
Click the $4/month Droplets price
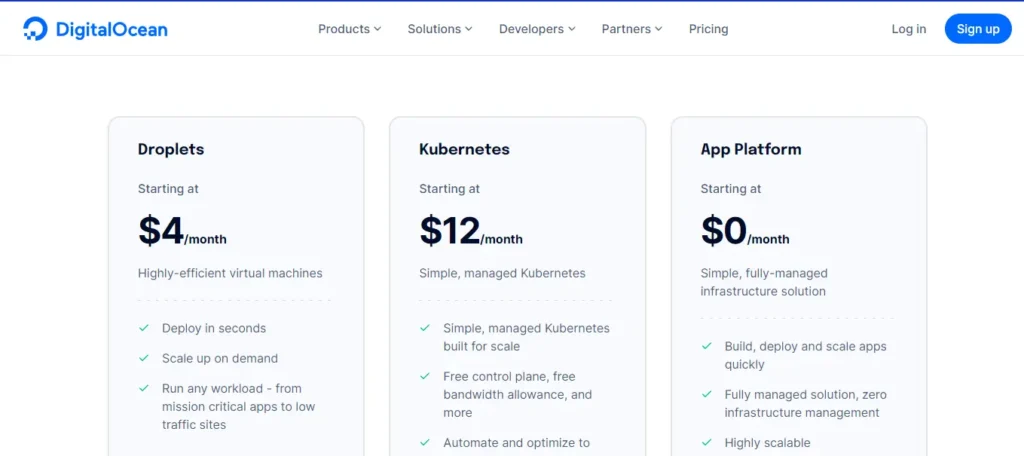click(x=182, y=231)
